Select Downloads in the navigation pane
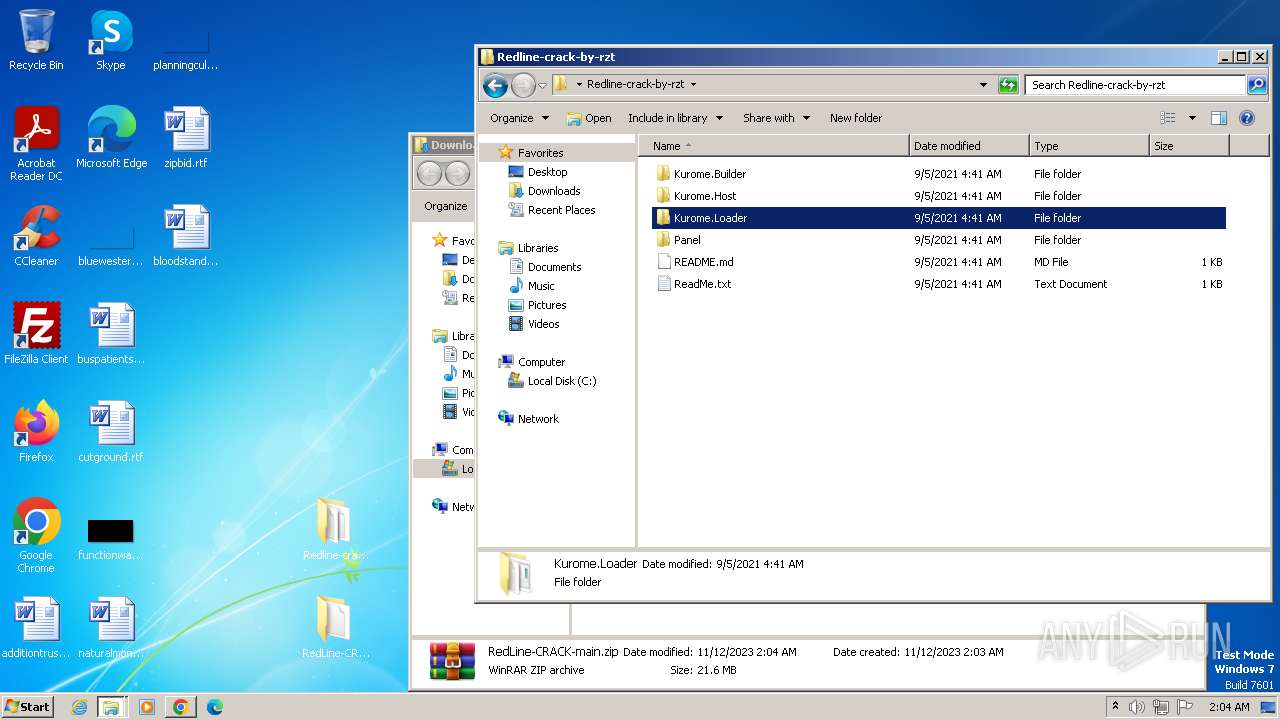The height and width of the screenshot is (720, 1280). tap(554, 191)
